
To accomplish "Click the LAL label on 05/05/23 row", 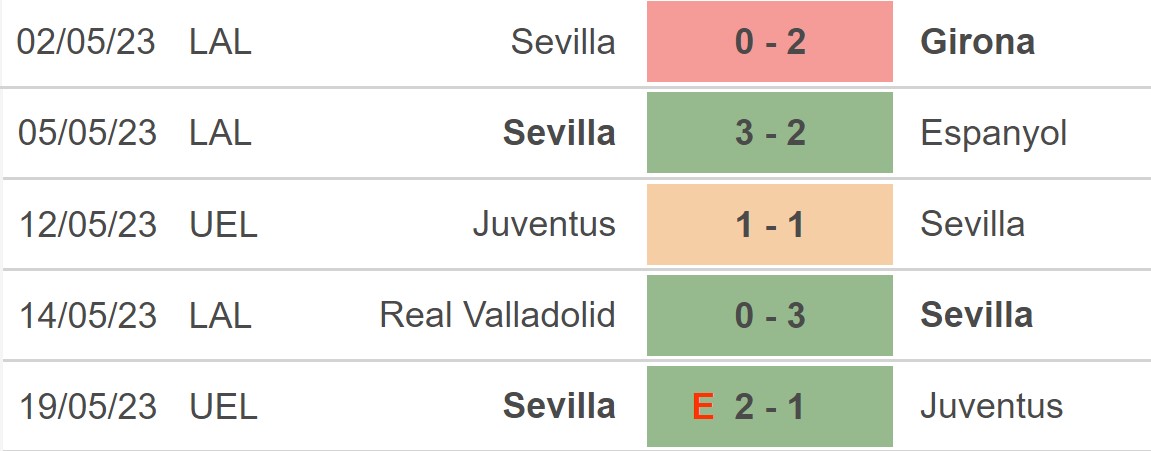I will click(220, 133).
